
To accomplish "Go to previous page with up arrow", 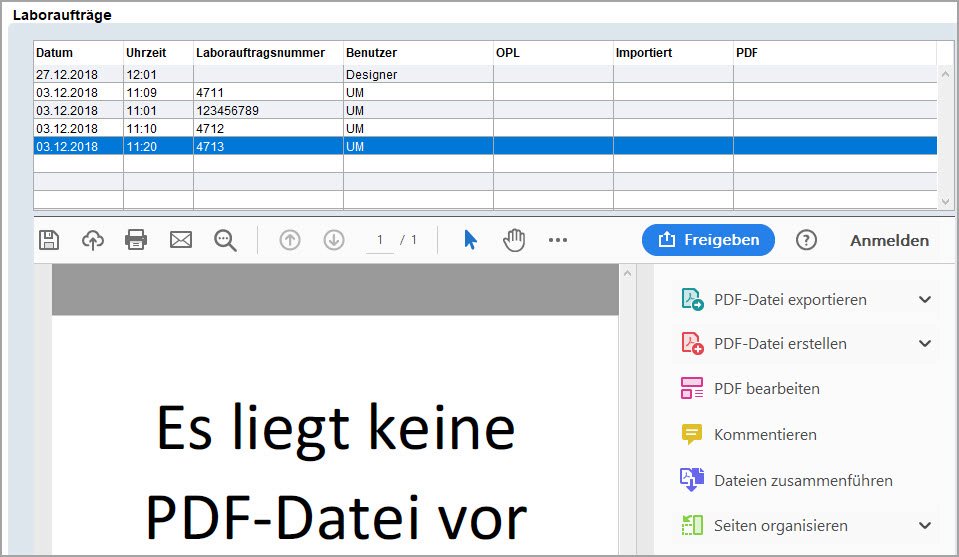I will point(290,240).
